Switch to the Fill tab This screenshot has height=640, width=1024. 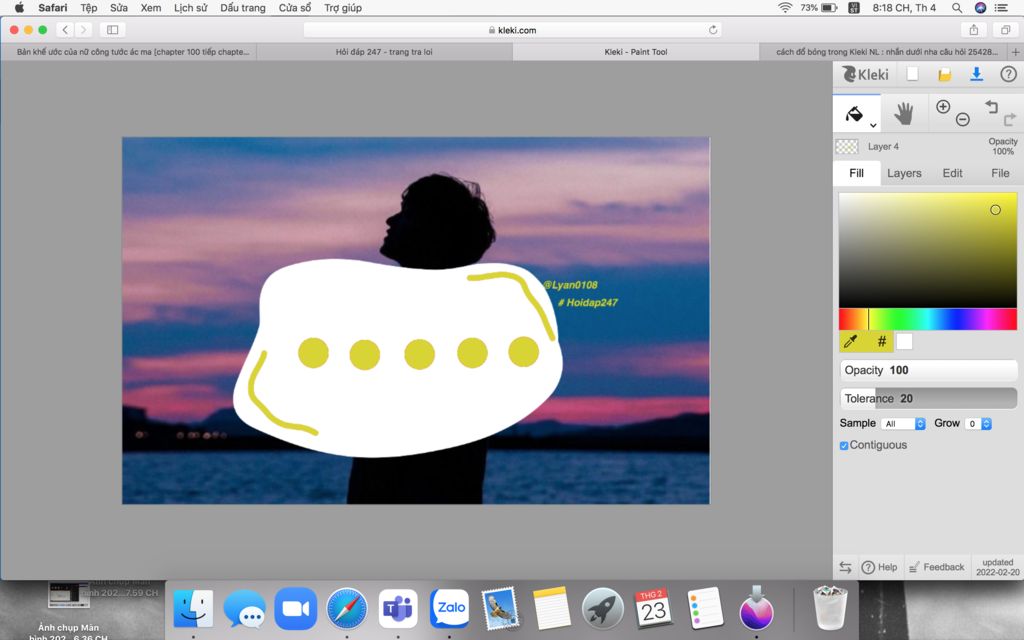coord(856,173)
